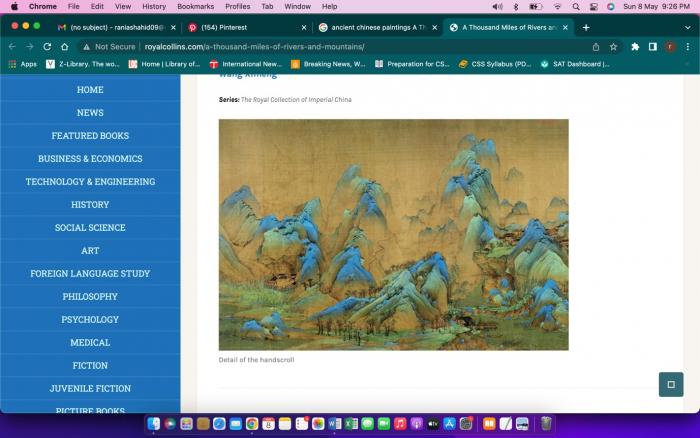
Task: Browse the ART category
Action: coord(90,251)
